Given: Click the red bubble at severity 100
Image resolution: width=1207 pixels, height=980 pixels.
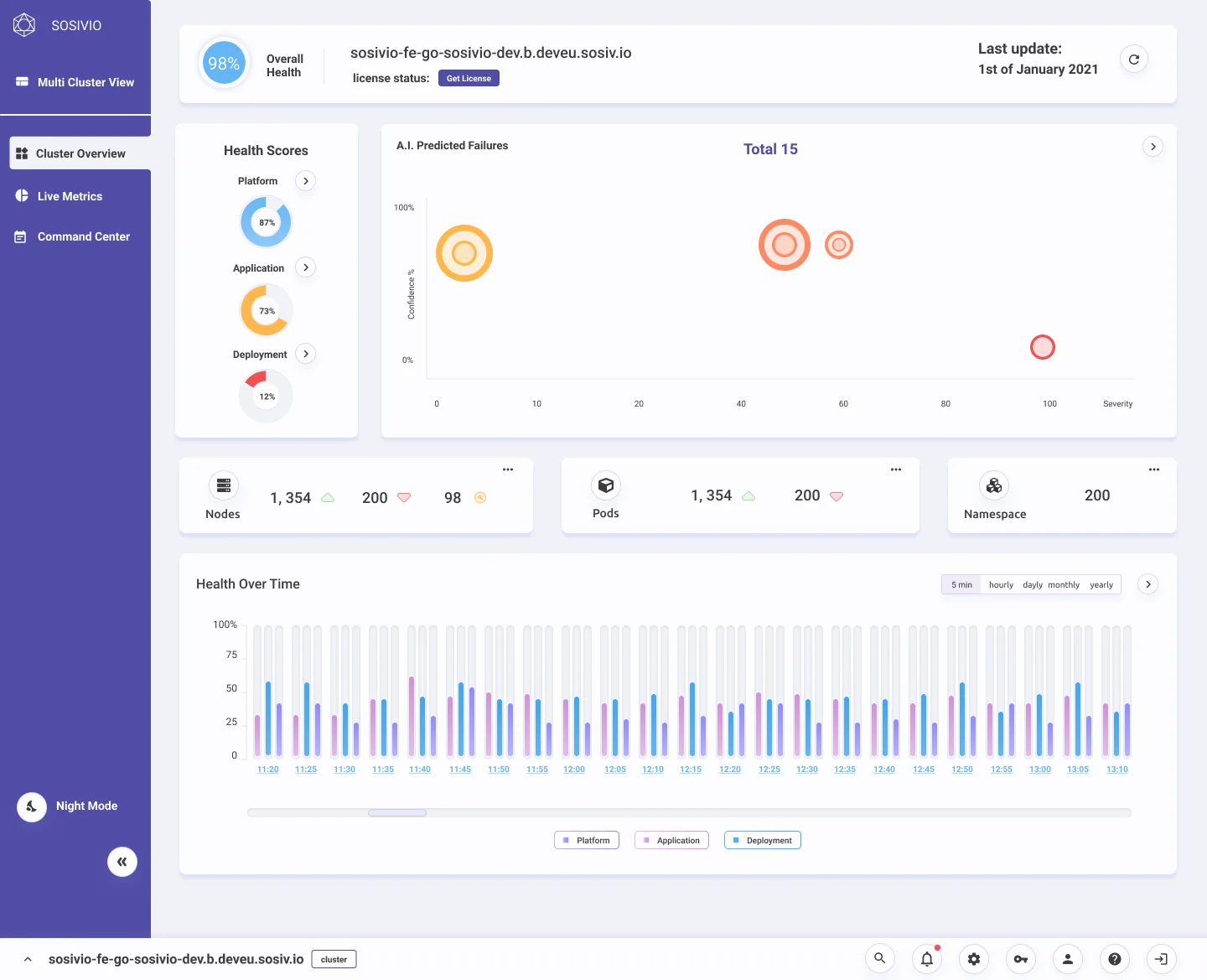Looking at the screenshot, I should [x=1043, y=347].
